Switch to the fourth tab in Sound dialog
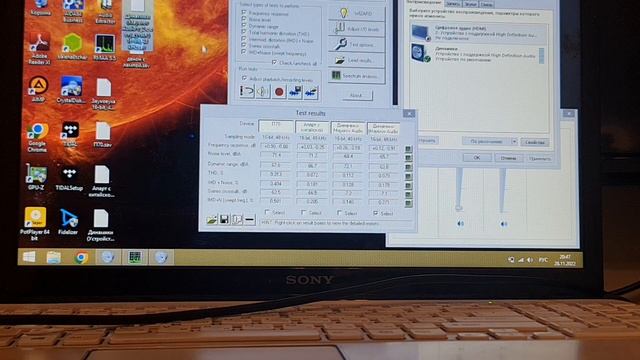 (486, 4)
